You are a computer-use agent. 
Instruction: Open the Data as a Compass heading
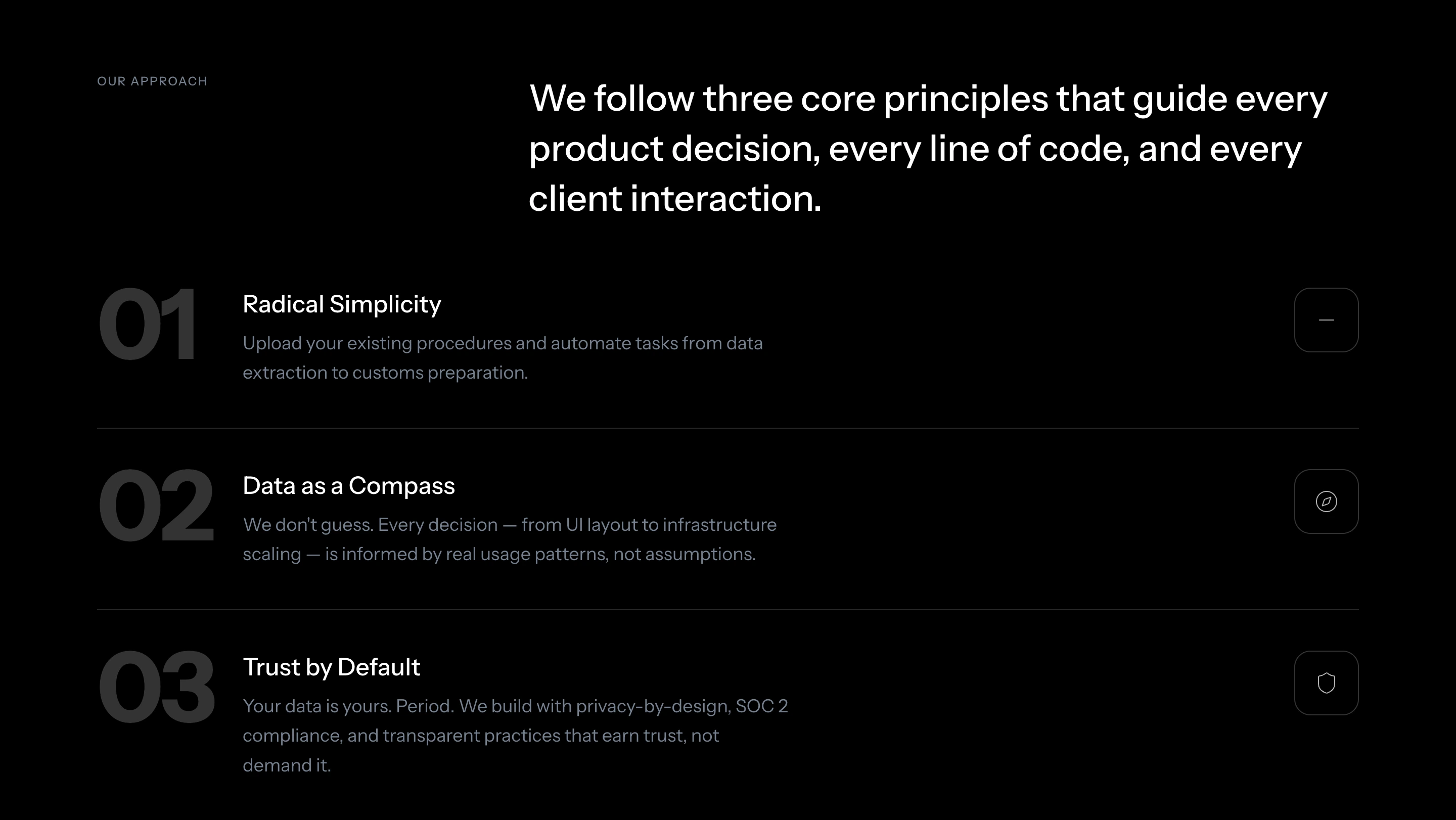point(348,485)
